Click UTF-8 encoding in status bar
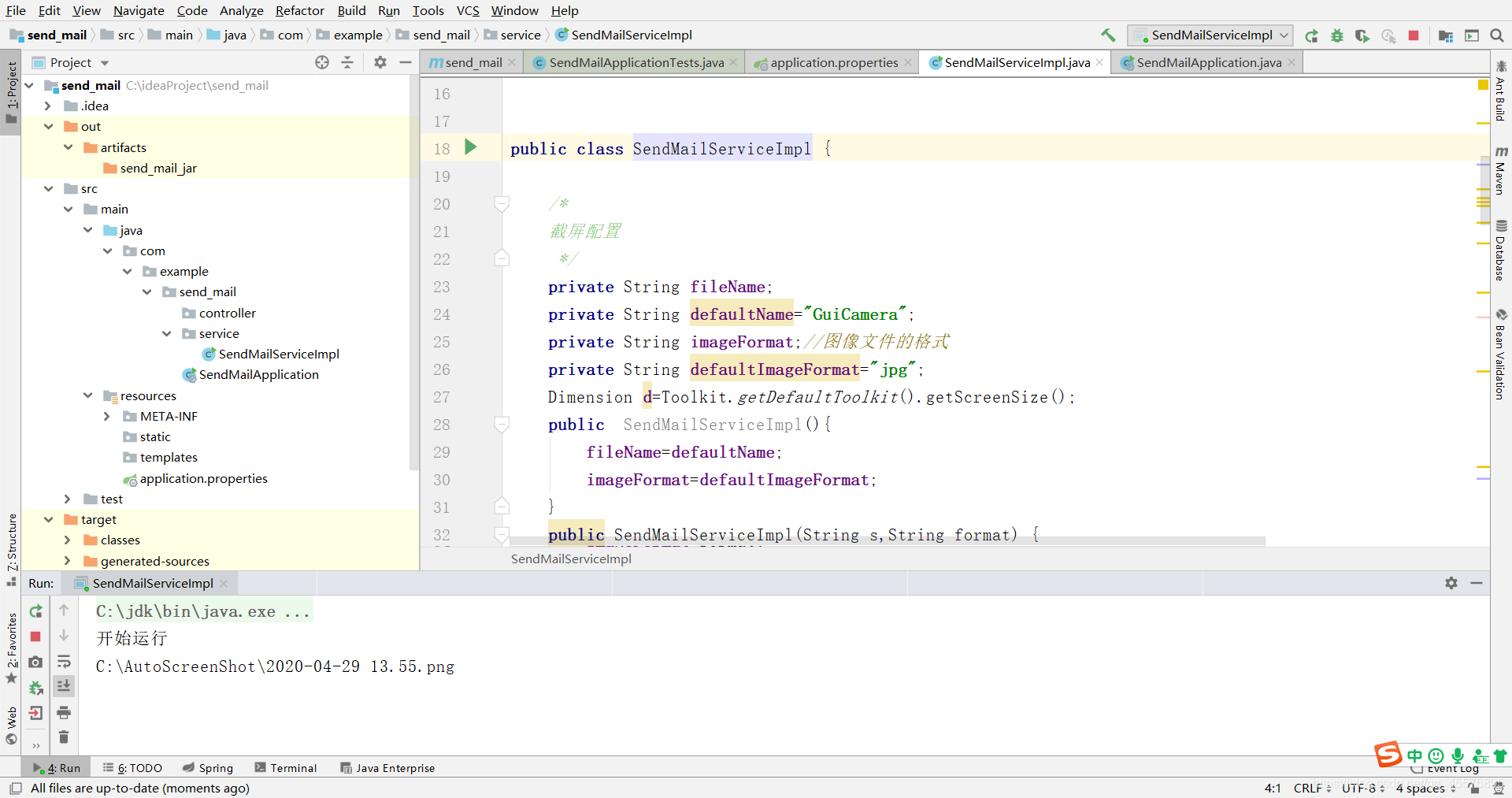Screen dimensions: 1512x798 1363,788
